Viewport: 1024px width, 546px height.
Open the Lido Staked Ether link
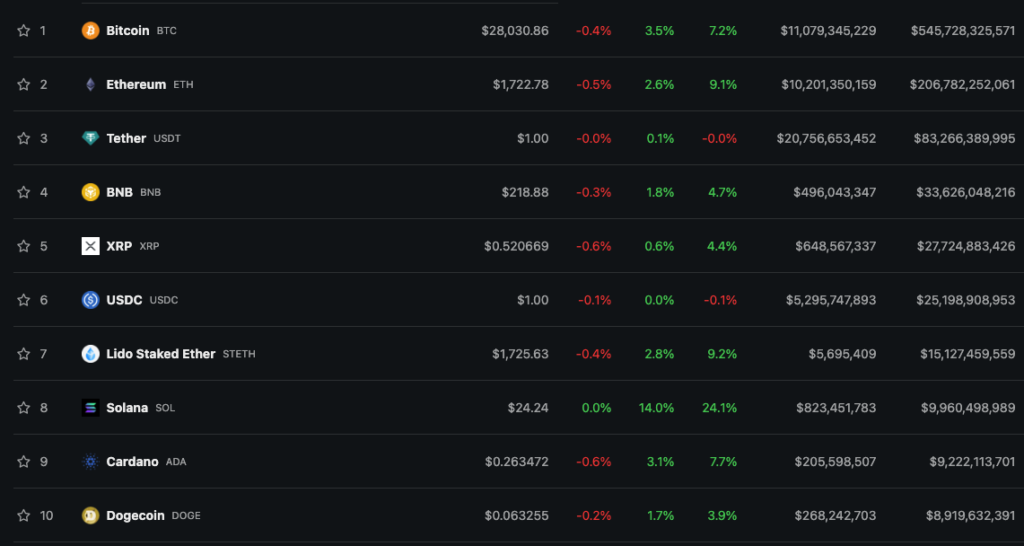tap(160, 354)
